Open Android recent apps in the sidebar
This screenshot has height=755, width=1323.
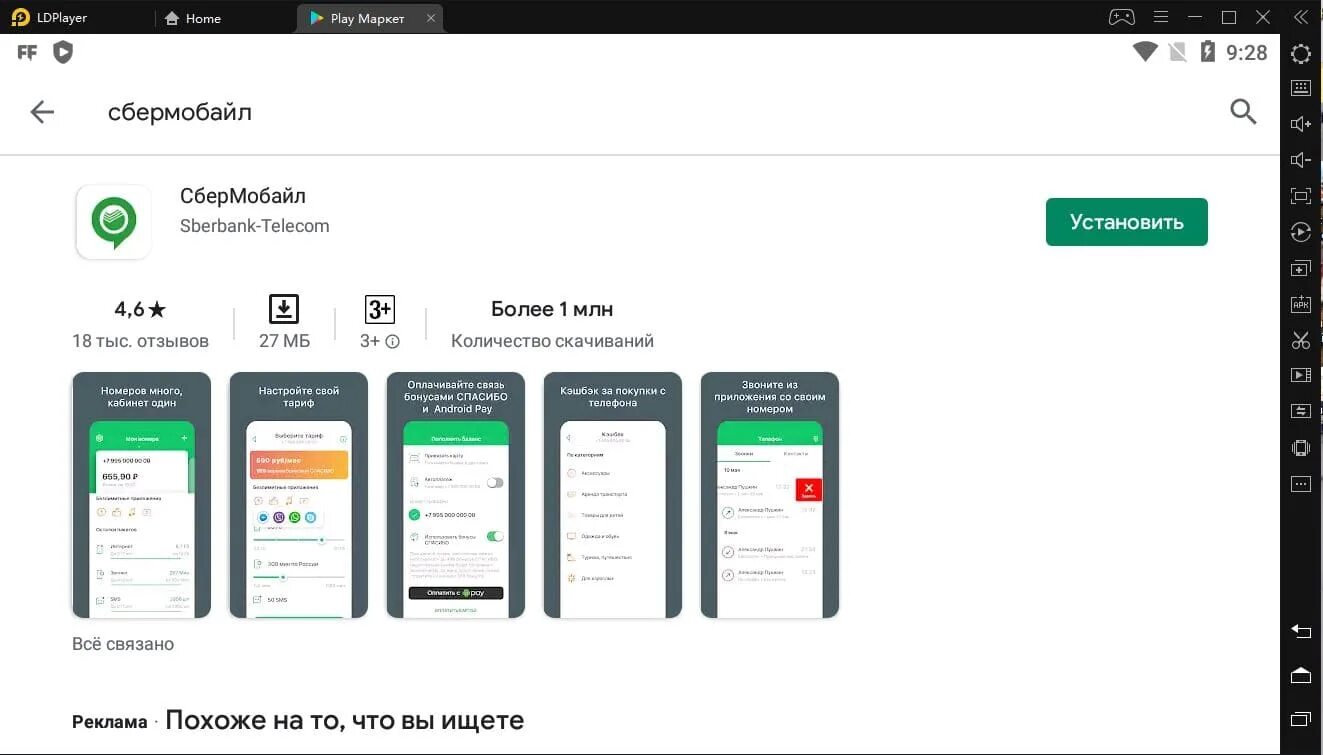coord(1301,719)
